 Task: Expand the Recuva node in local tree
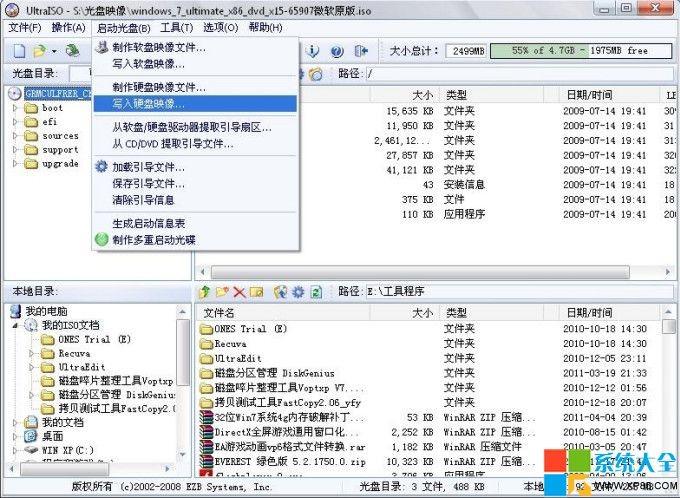(31, 354)
